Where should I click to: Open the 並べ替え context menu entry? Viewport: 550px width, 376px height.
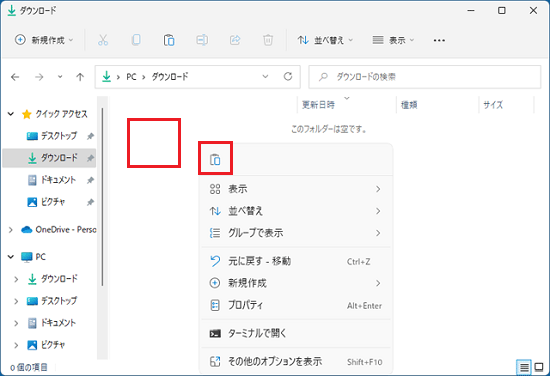pos(296,211)
